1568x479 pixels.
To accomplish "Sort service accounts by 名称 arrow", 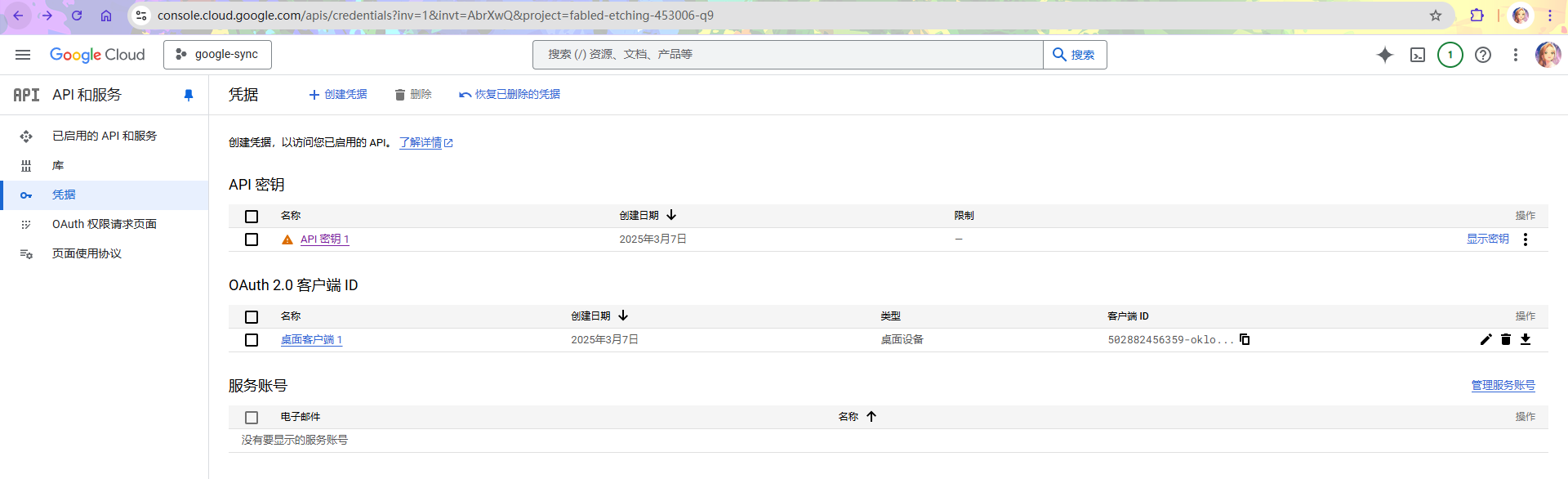I will point(871,416).
